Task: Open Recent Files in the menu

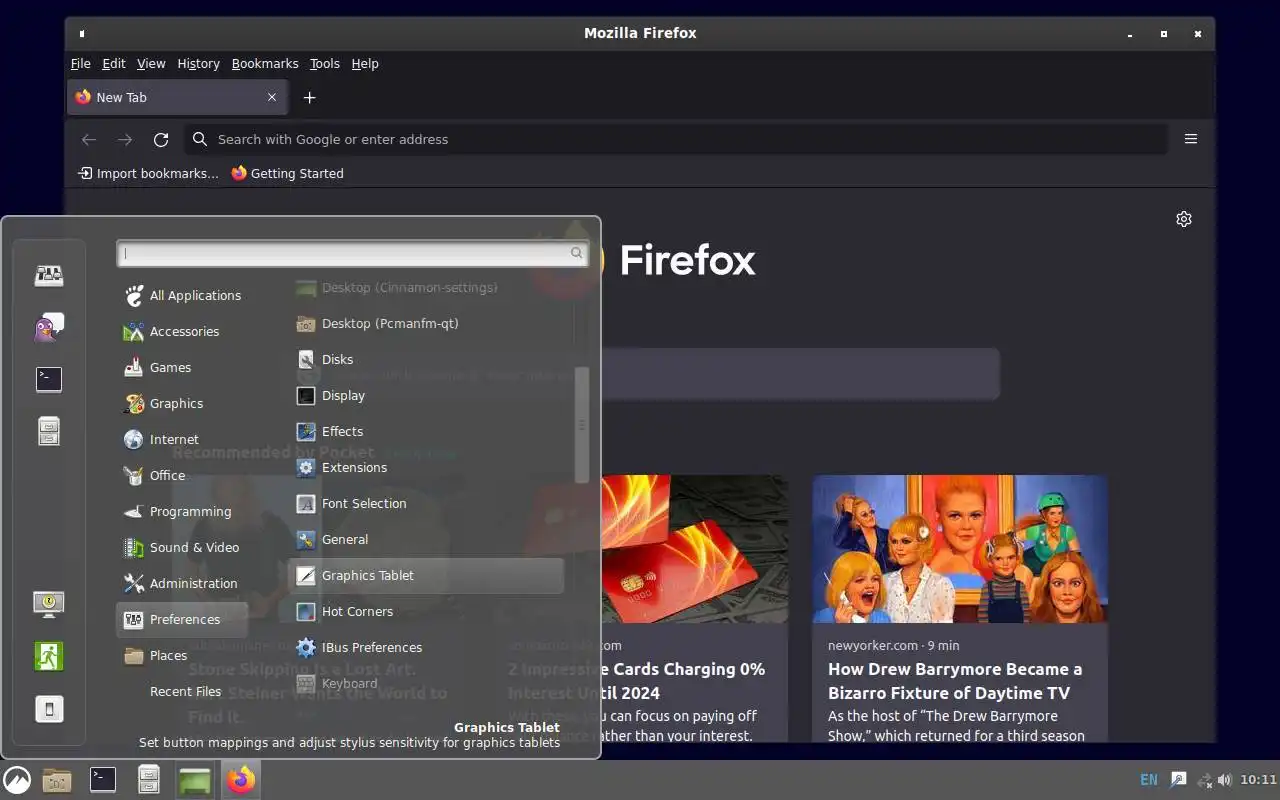Action: [x=182, y=691]
